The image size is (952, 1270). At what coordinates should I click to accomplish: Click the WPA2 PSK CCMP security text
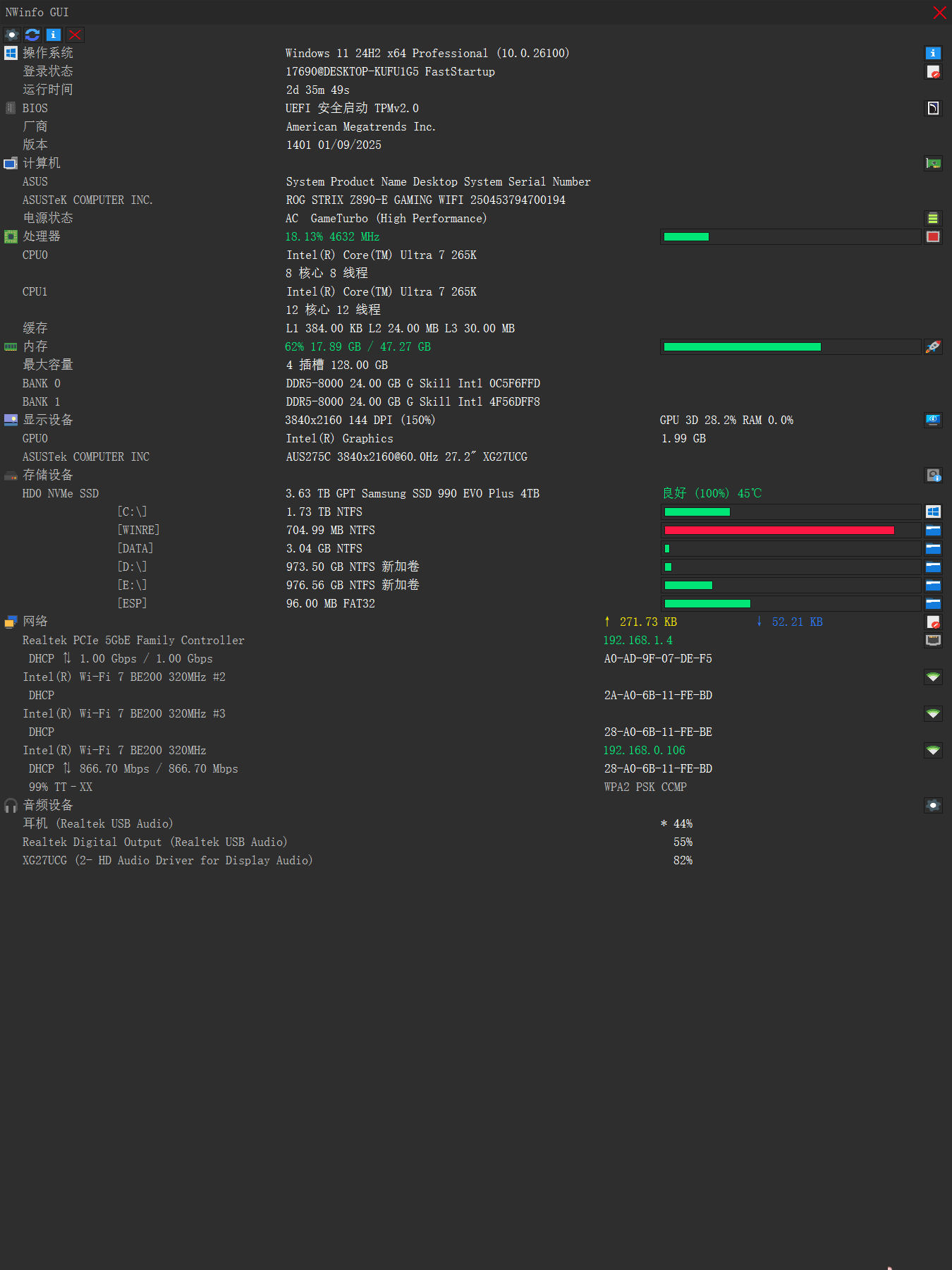[645, 787]
